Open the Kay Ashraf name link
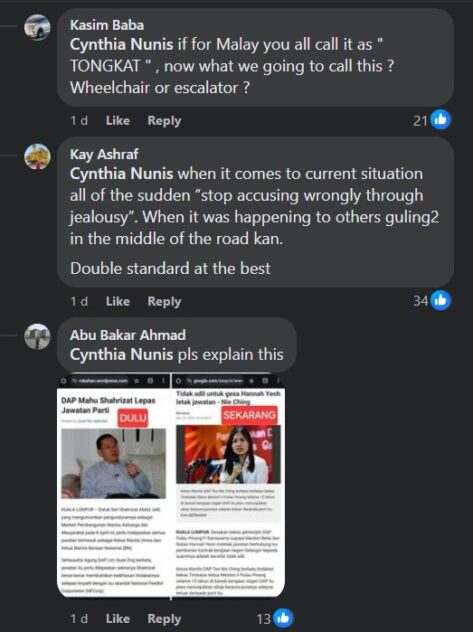473x632 pixels. pos(104,154)
